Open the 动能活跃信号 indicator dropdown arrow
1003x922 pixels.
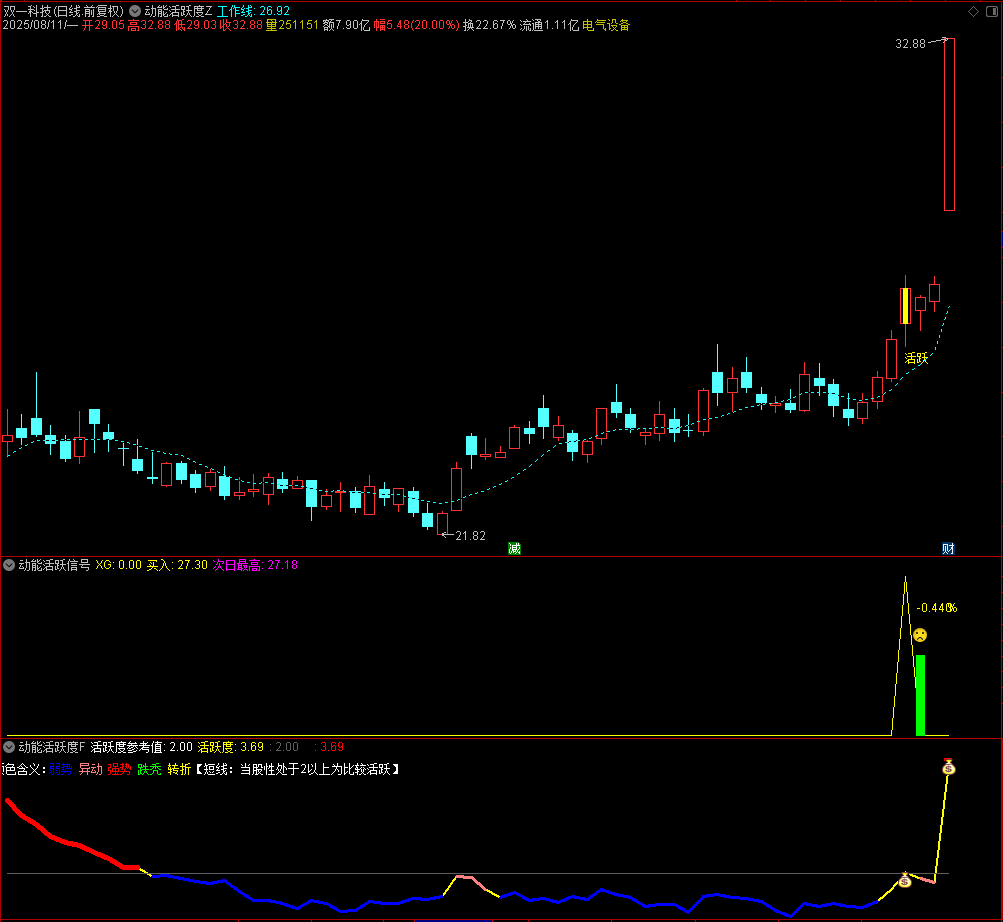[x=9, y=565]
